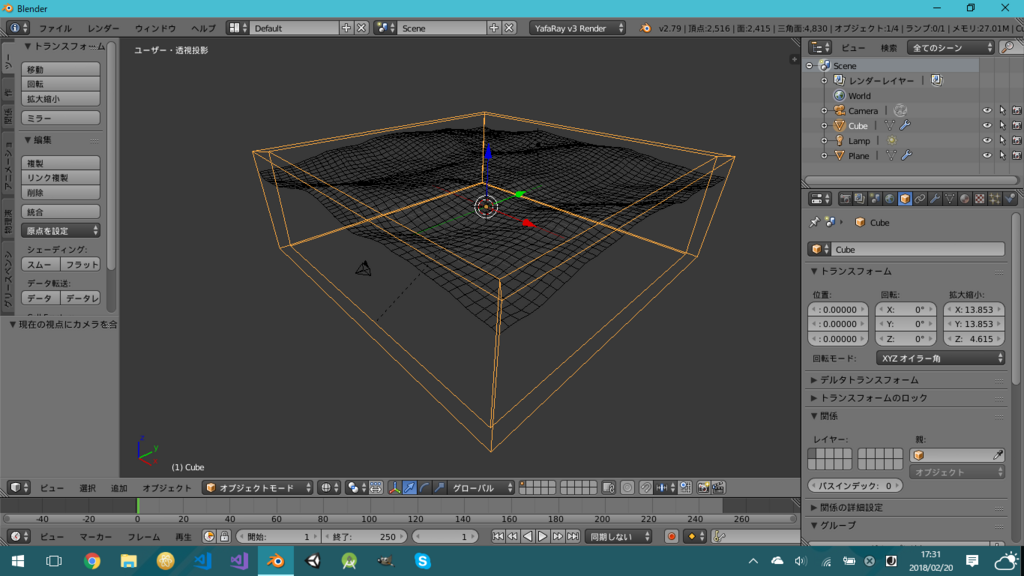Hide Camera in viewport via eye icon
The image size is (1024, 576).
[987, 110]
